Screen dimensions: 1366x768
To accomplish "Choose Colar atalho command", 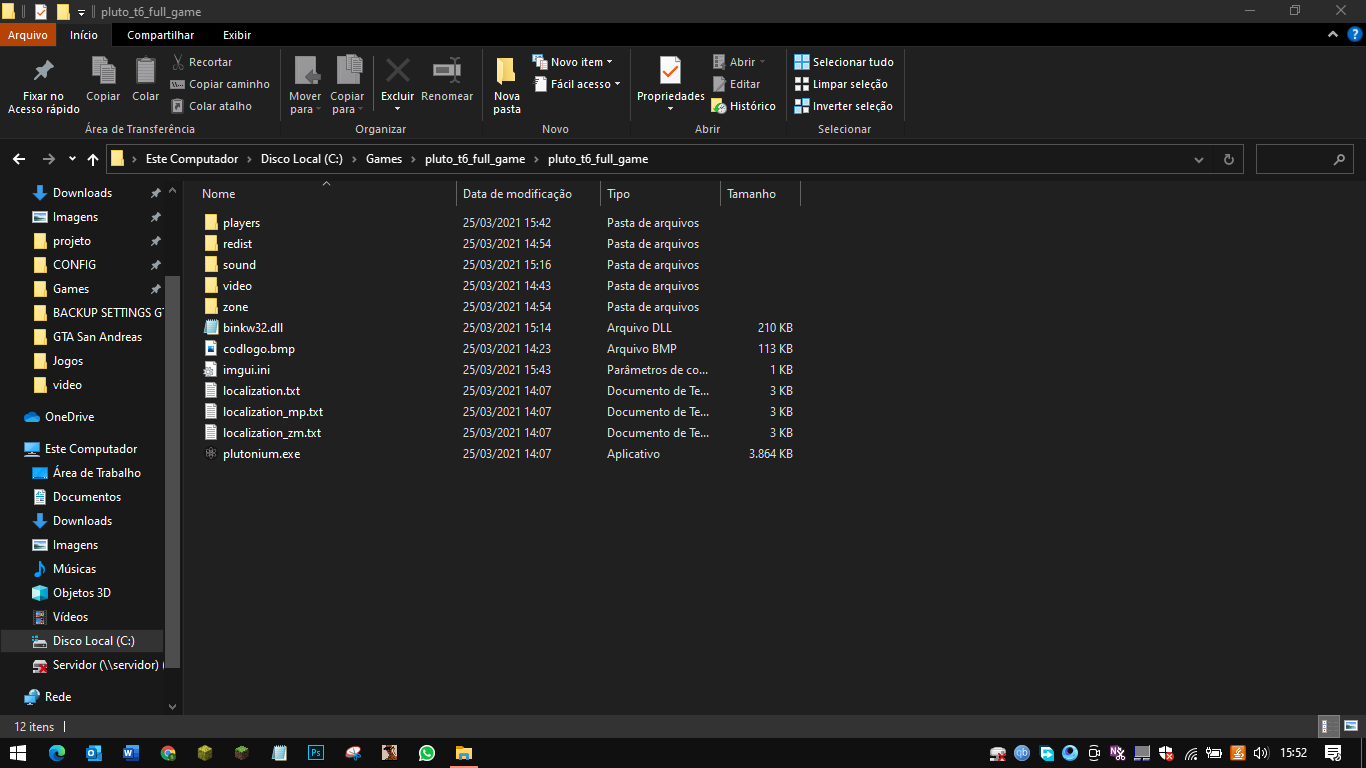I will pos(211,106).
